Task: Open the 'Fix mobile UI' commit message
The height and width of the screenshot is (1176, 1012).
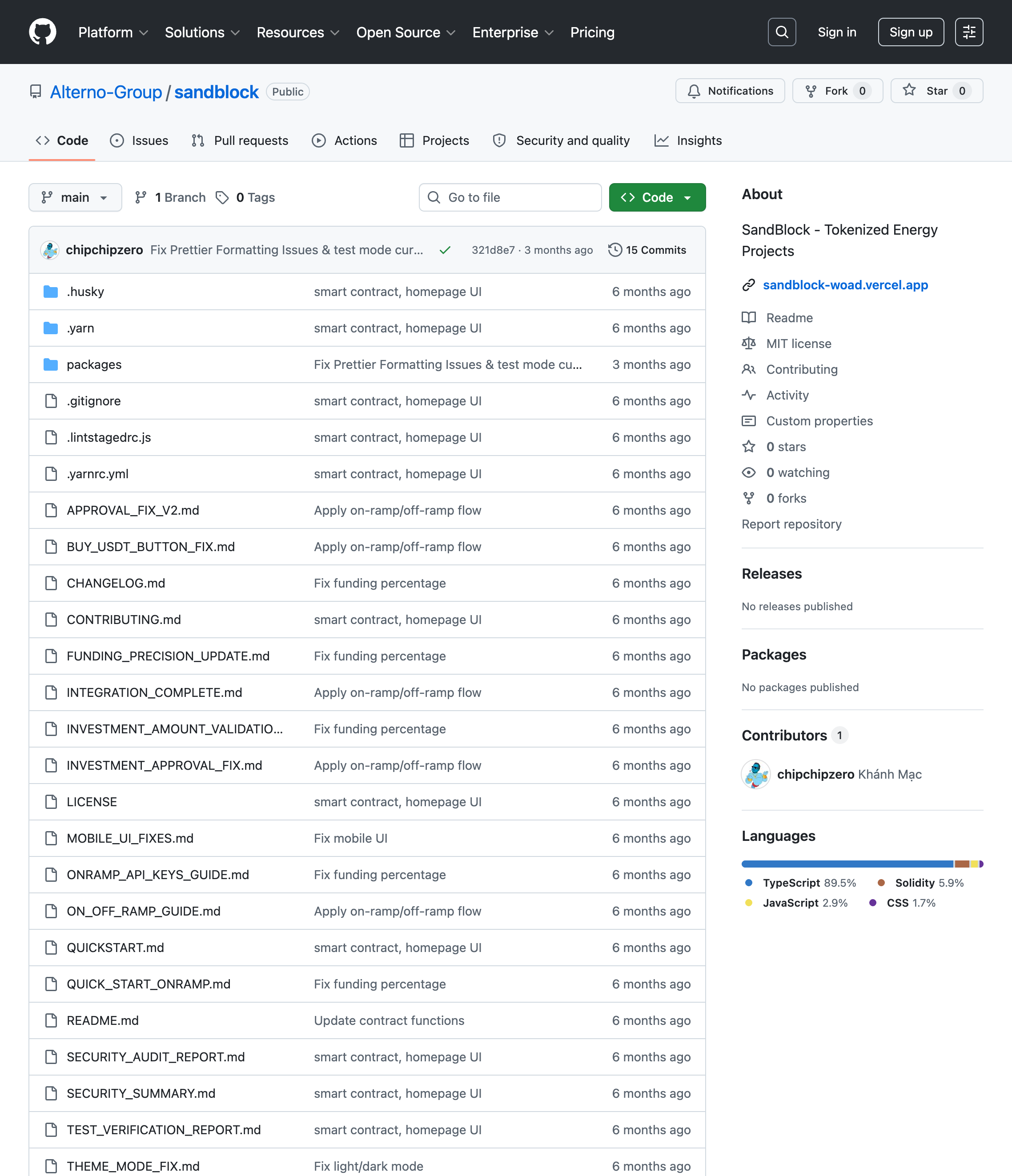Action: point(350,838)
